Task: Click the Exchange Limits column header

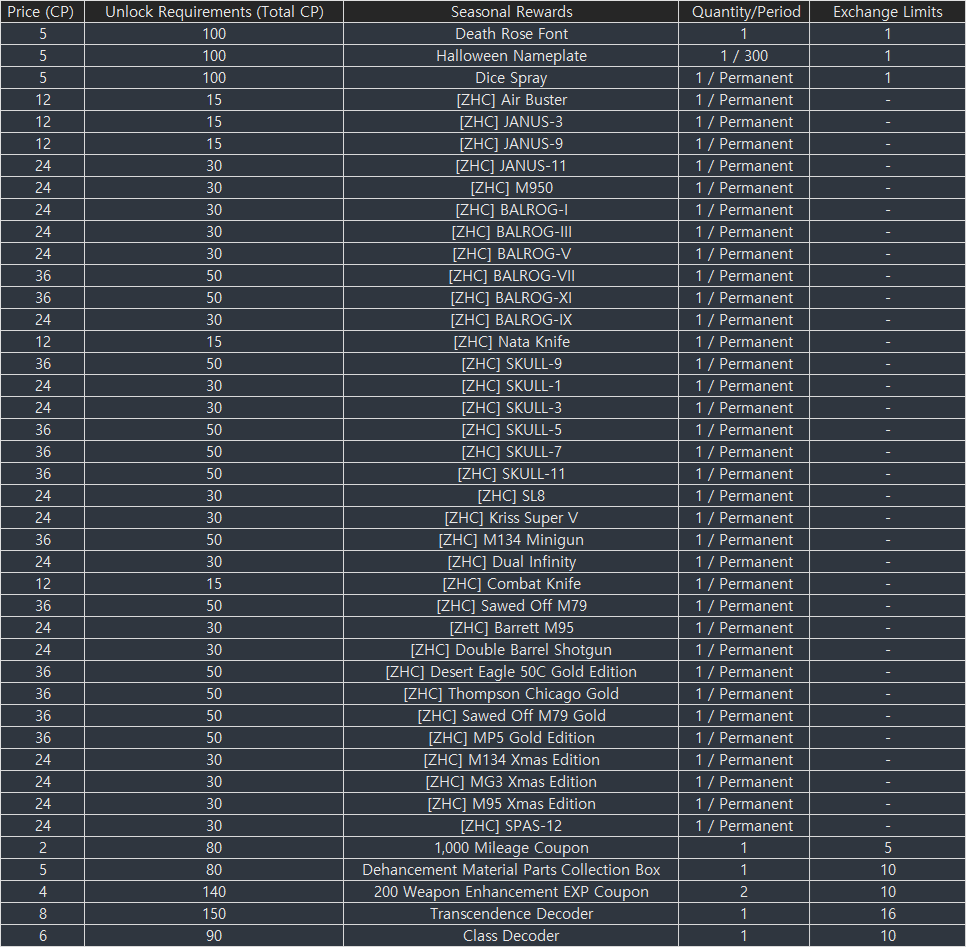Action: point(887,12)
